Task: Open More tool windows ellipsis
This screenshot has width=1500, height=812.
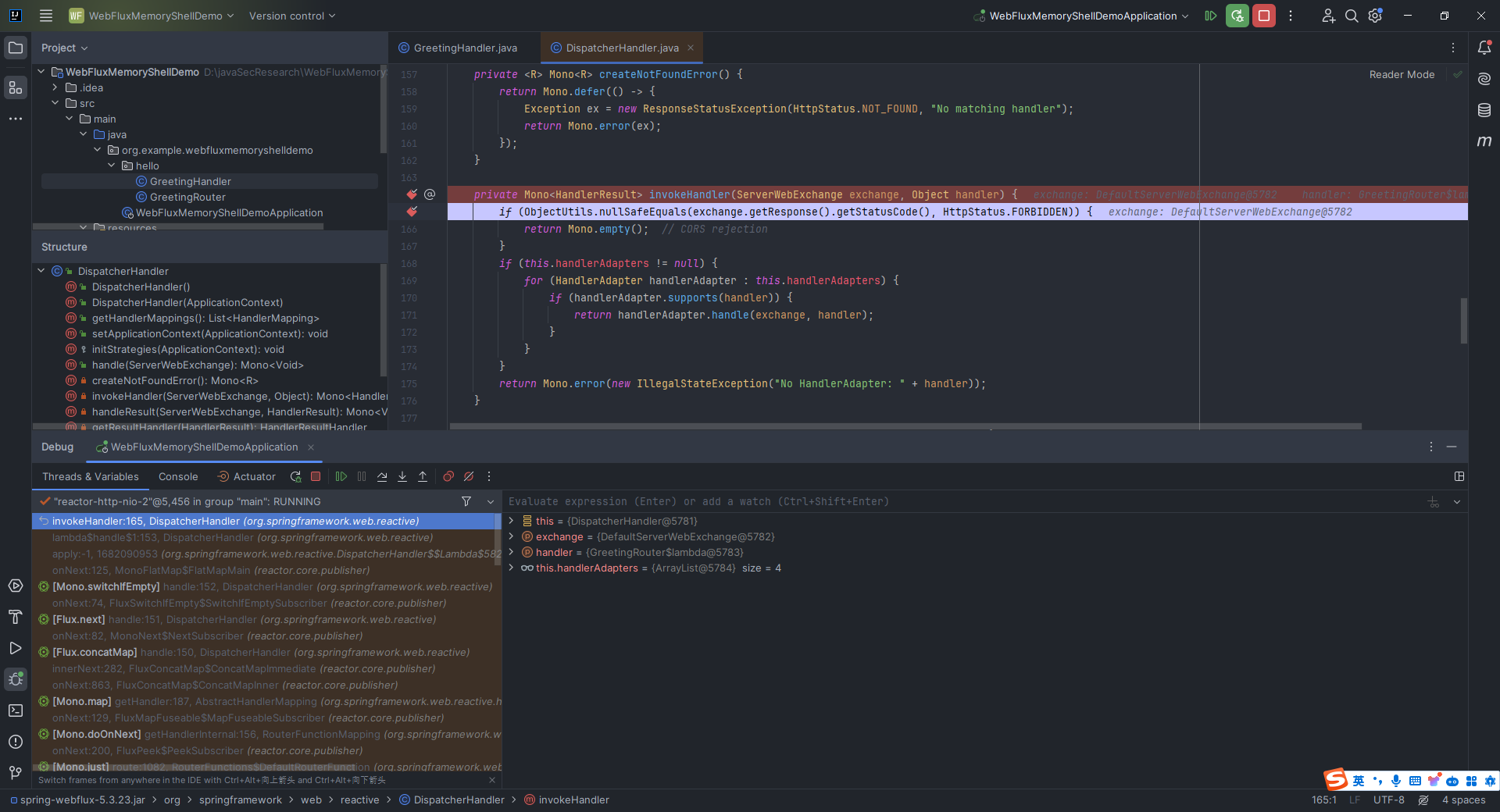Action: [x=16, y=119]
